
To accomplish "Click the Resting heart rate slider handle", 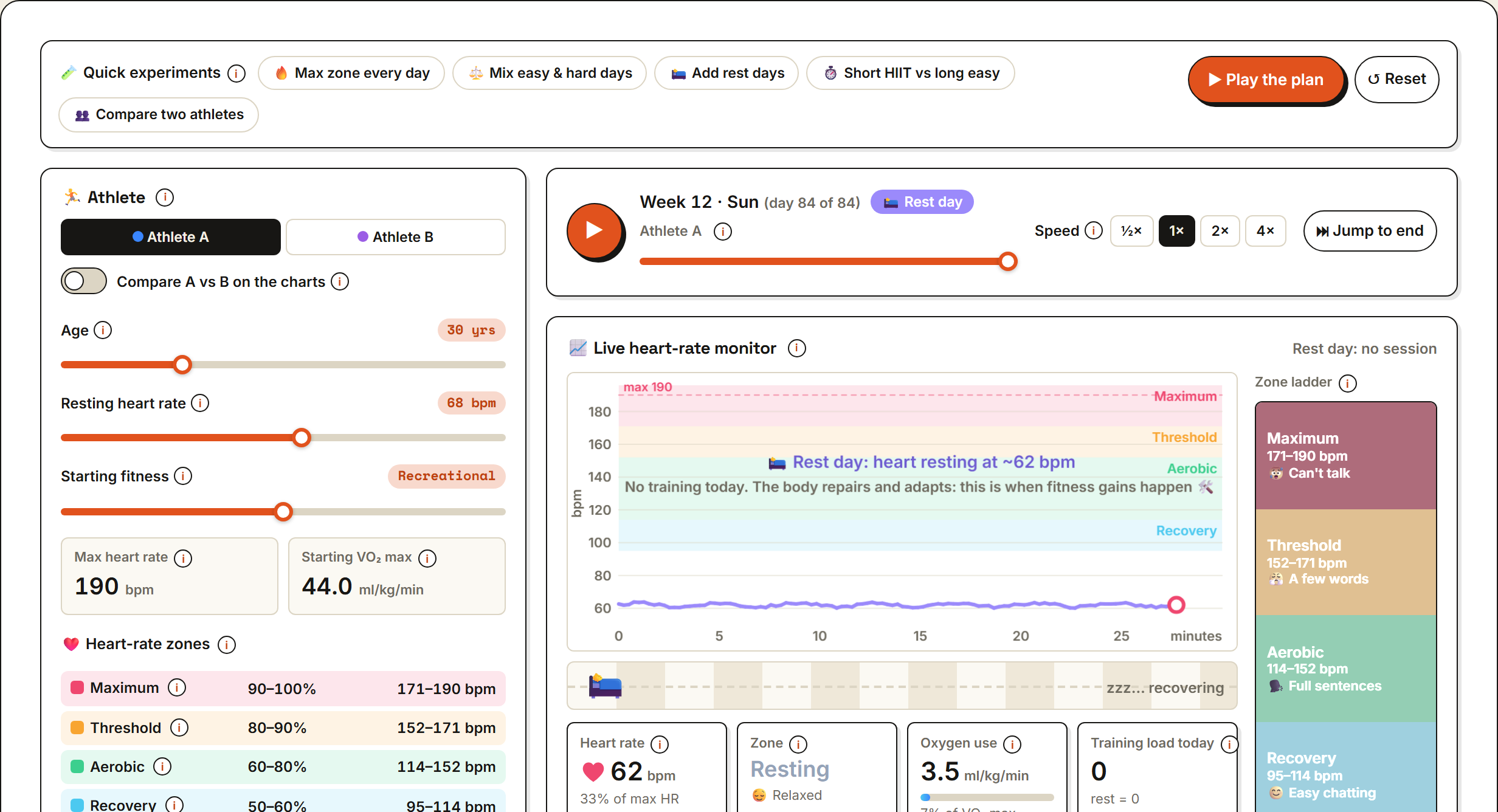I will (x=302, y=438).
